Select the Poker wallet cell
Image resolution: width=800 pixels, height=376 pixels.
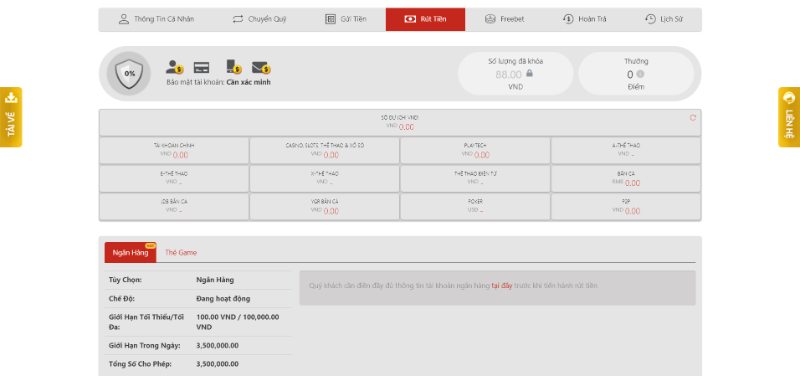coord(475,207)
